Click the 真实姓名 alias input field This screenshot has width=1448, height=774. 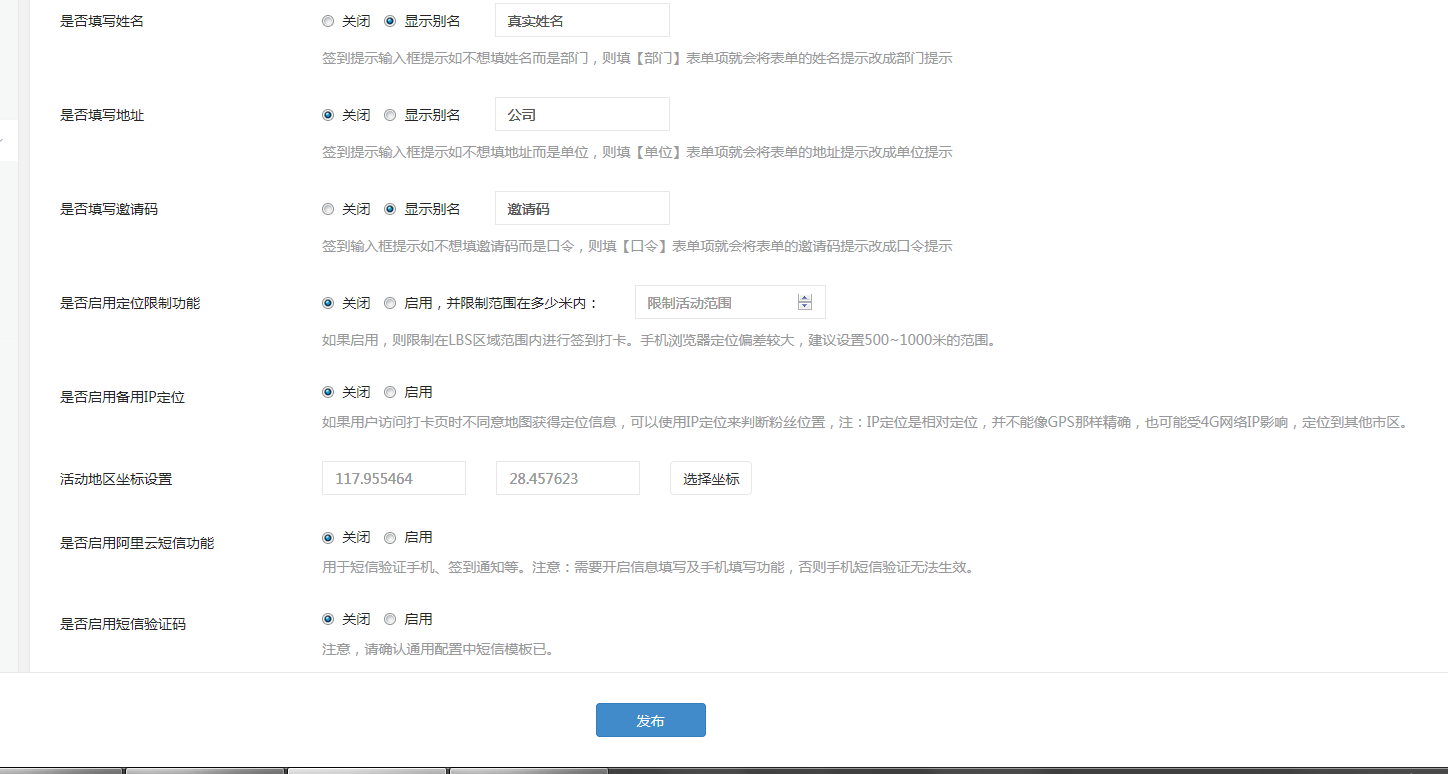tap(582, 20)
